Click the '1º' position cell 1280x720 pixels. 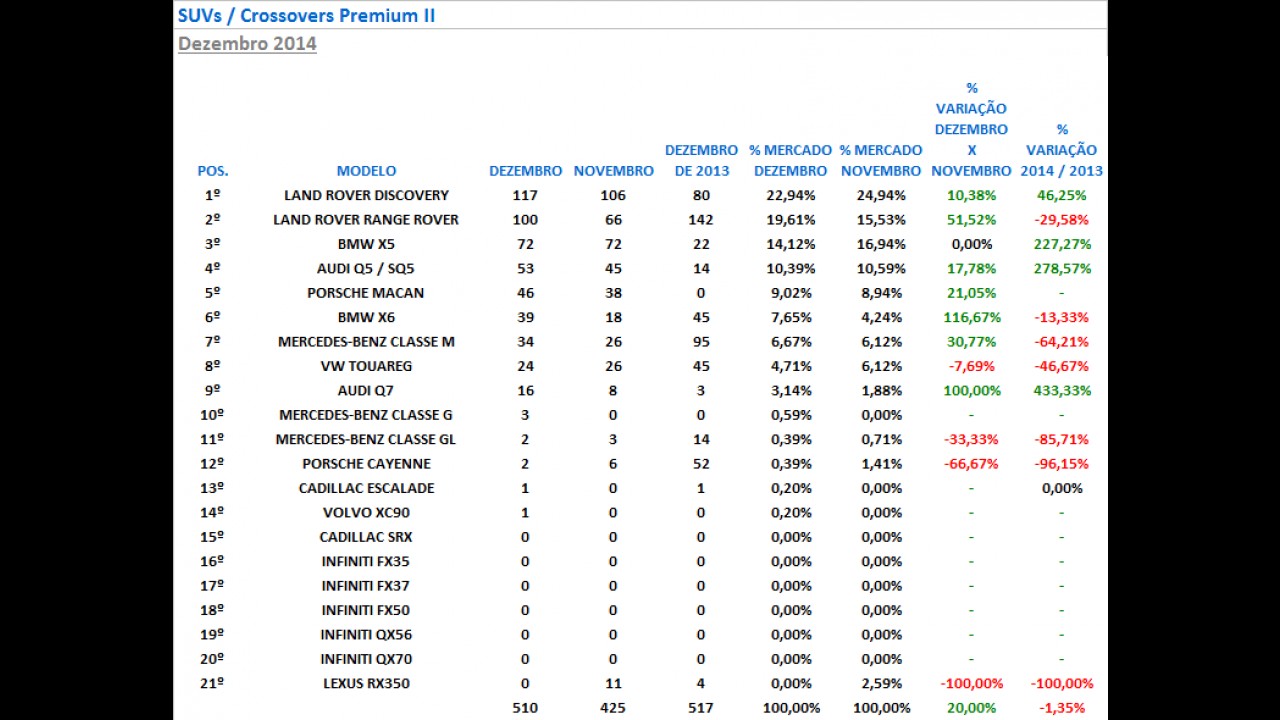[212, 195]
